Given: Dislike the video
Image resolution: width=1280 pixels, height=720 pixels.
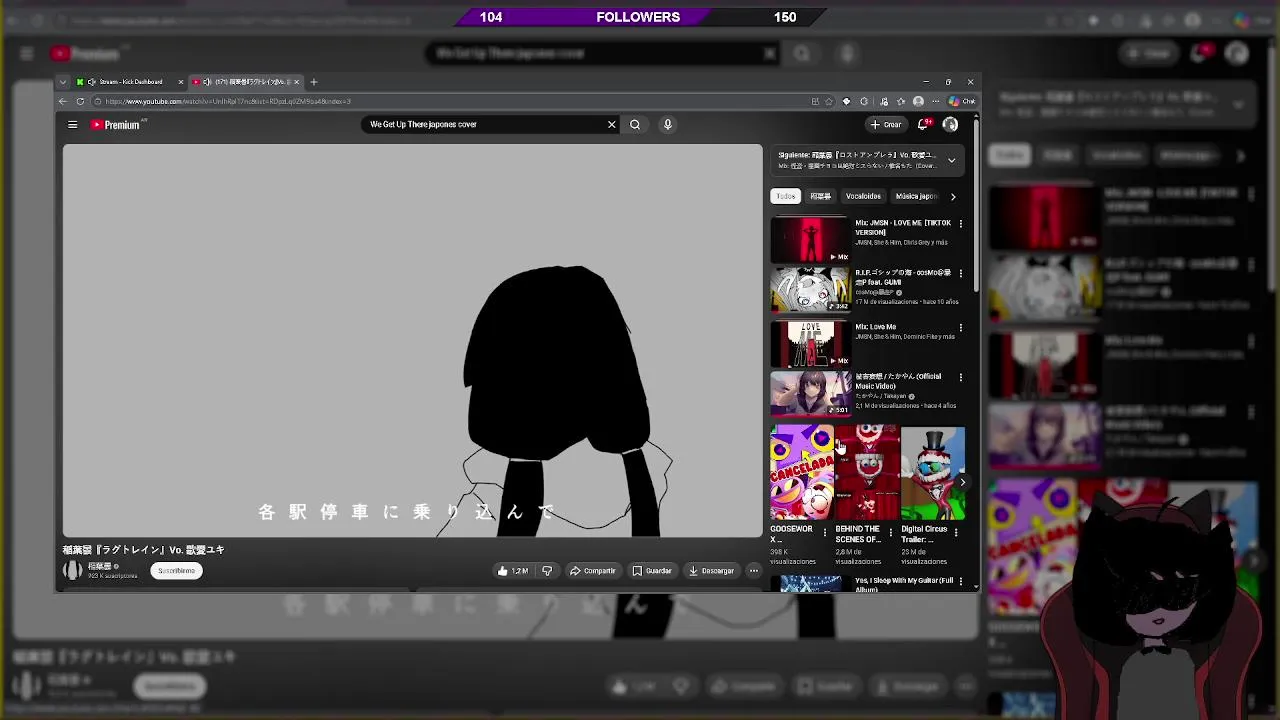Looking at the screenshot, I should coord(547,571).
